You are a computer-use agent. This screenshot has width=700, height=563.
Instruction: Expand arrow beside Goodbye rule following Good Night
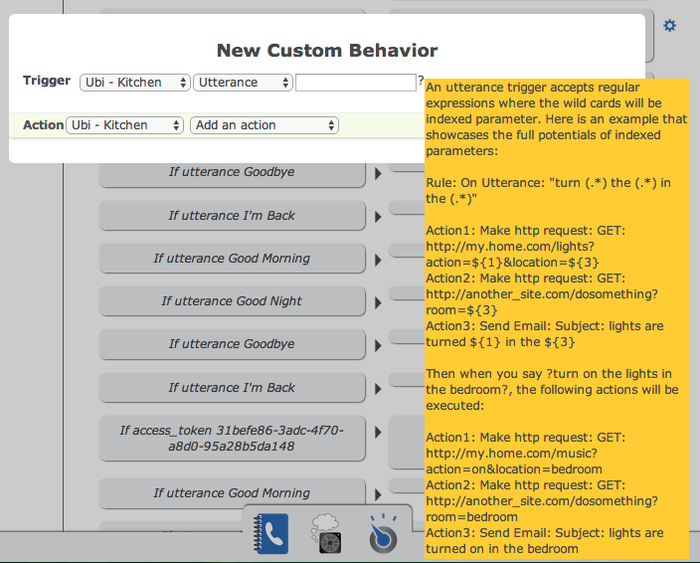[x=378, y=346]
